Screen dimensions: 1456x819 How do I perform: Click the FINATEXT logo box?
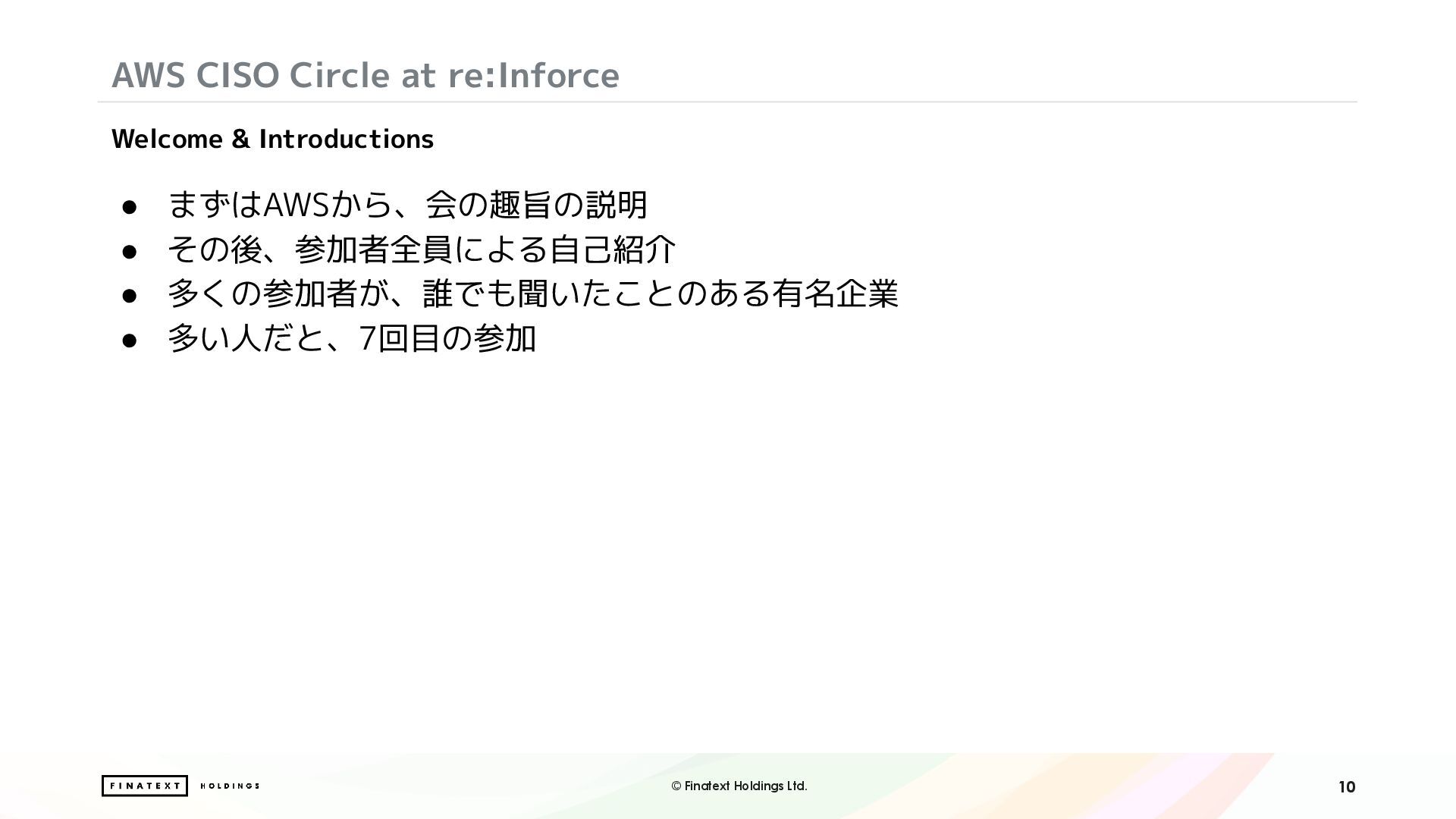pos(144,786)
